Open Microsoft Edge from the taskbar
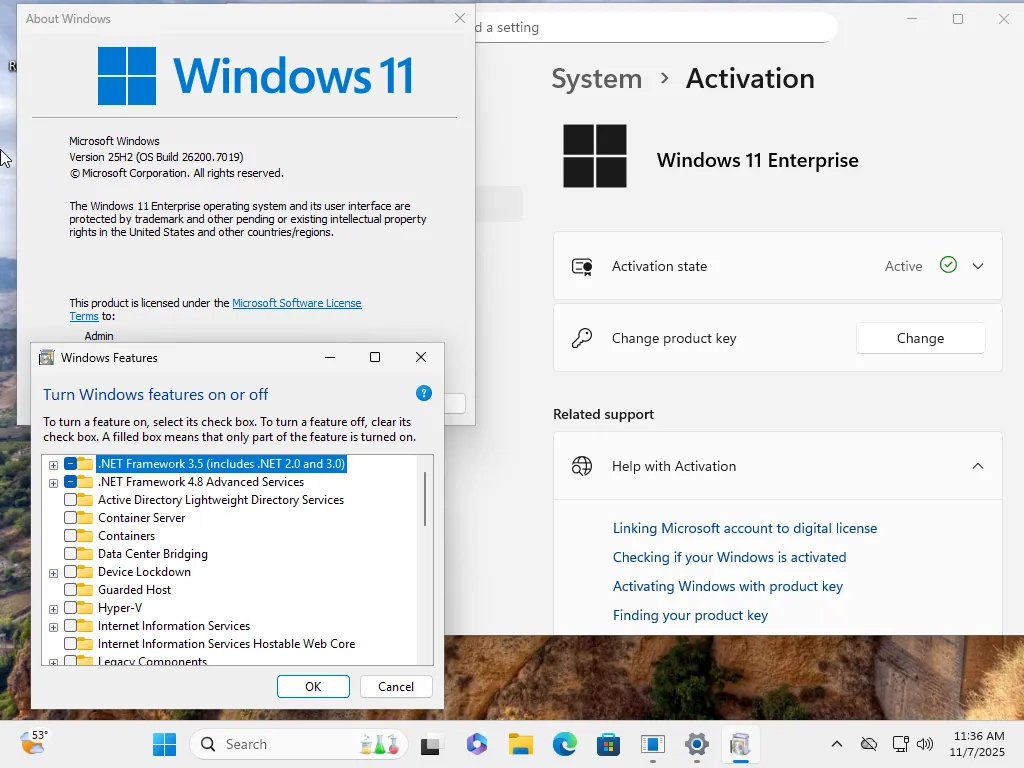This screenshot has height=768, width=1024. [564, 744]
